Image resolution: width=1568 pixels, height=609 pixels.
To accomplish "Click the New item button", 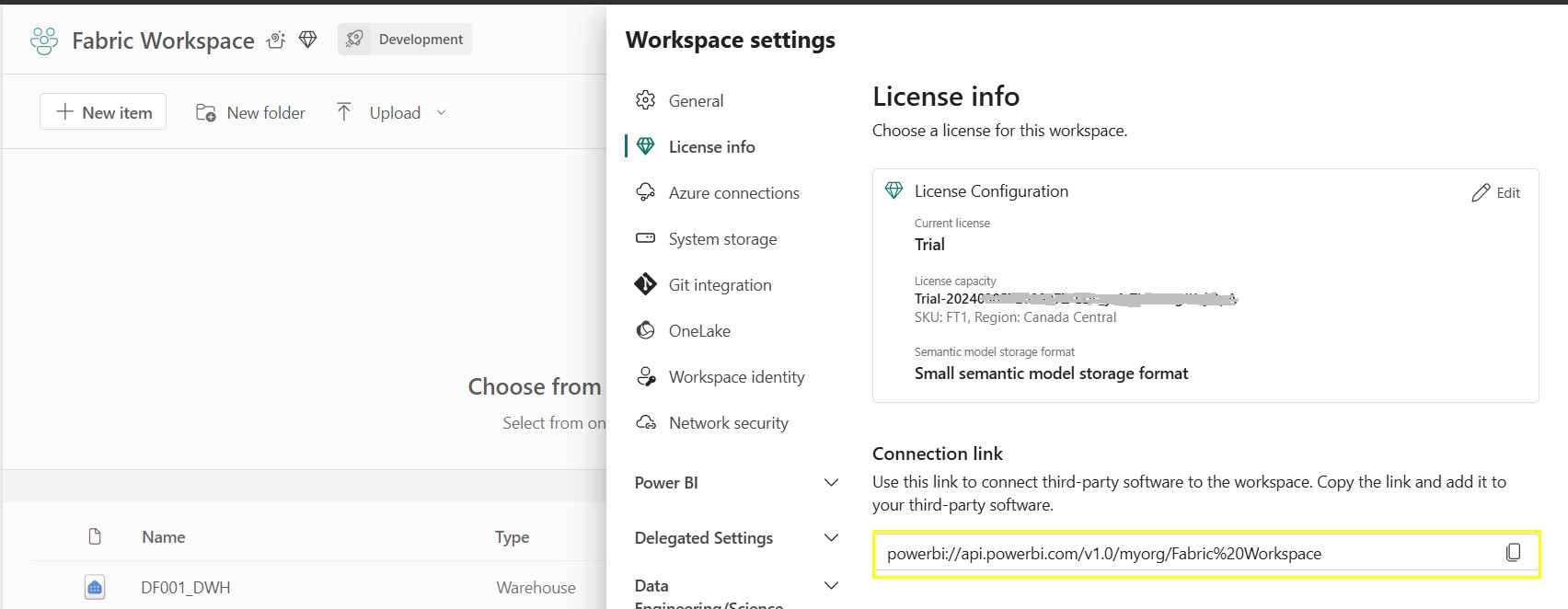I will pos(103,112).
